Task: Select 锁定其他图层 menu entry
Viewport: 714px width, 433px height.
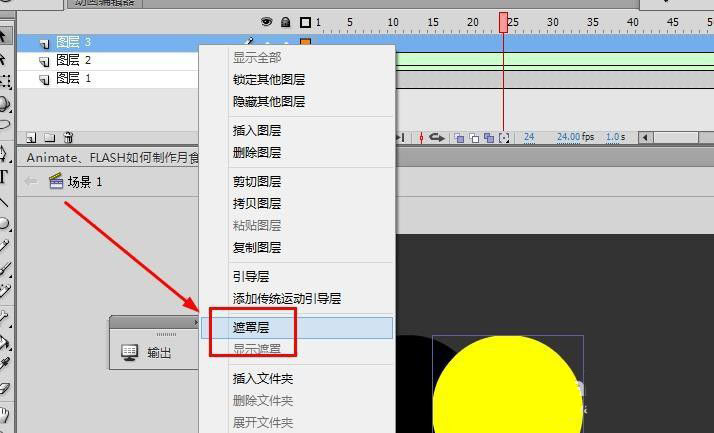Action: tap(269, 79)
